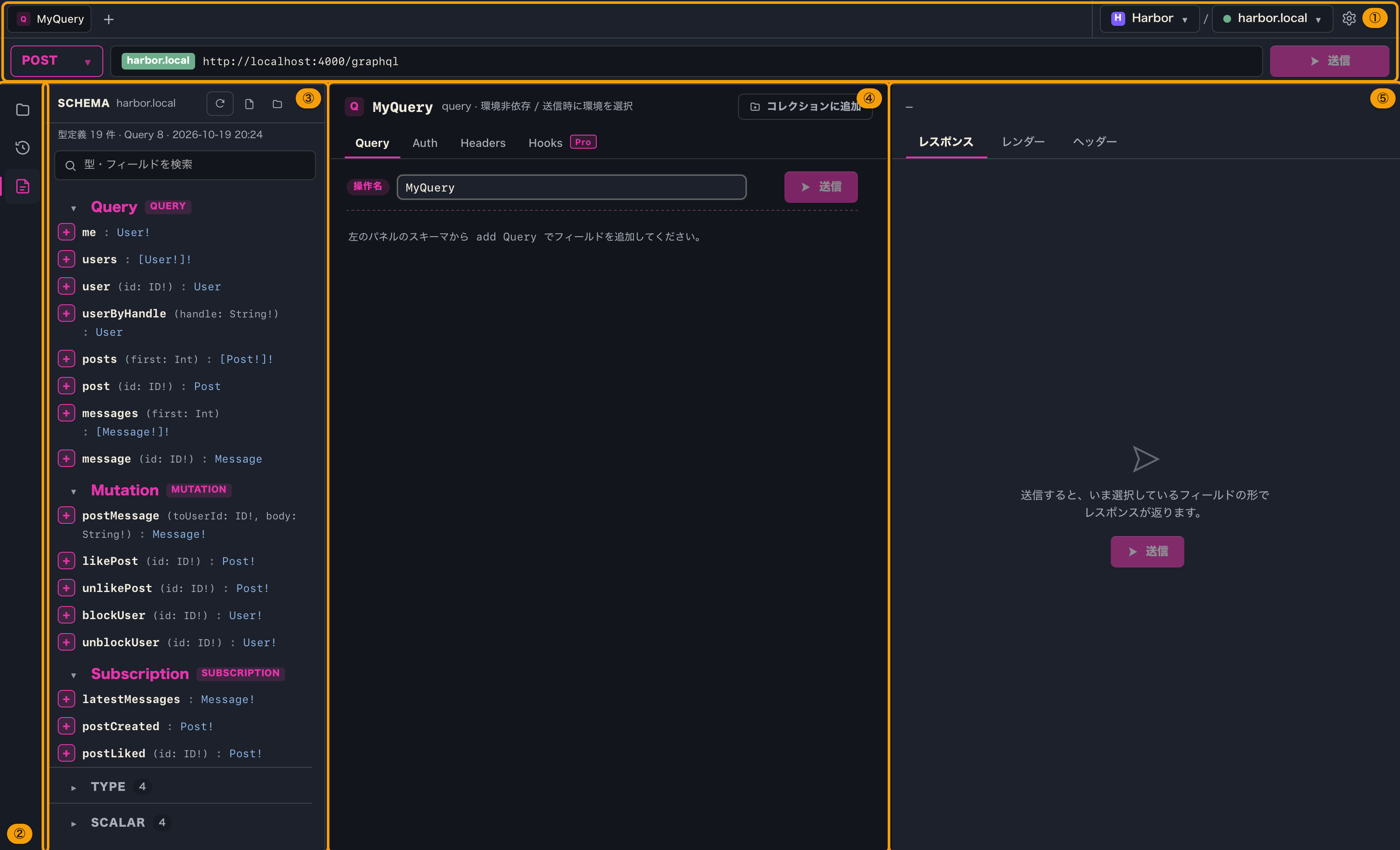Refresh the harbor.local schema

coord(220,104)
